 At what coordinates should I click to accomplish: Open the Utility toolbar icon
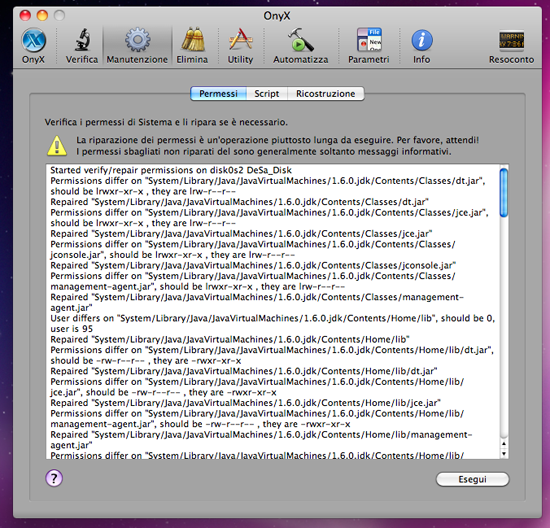click(x=240, y=40)
